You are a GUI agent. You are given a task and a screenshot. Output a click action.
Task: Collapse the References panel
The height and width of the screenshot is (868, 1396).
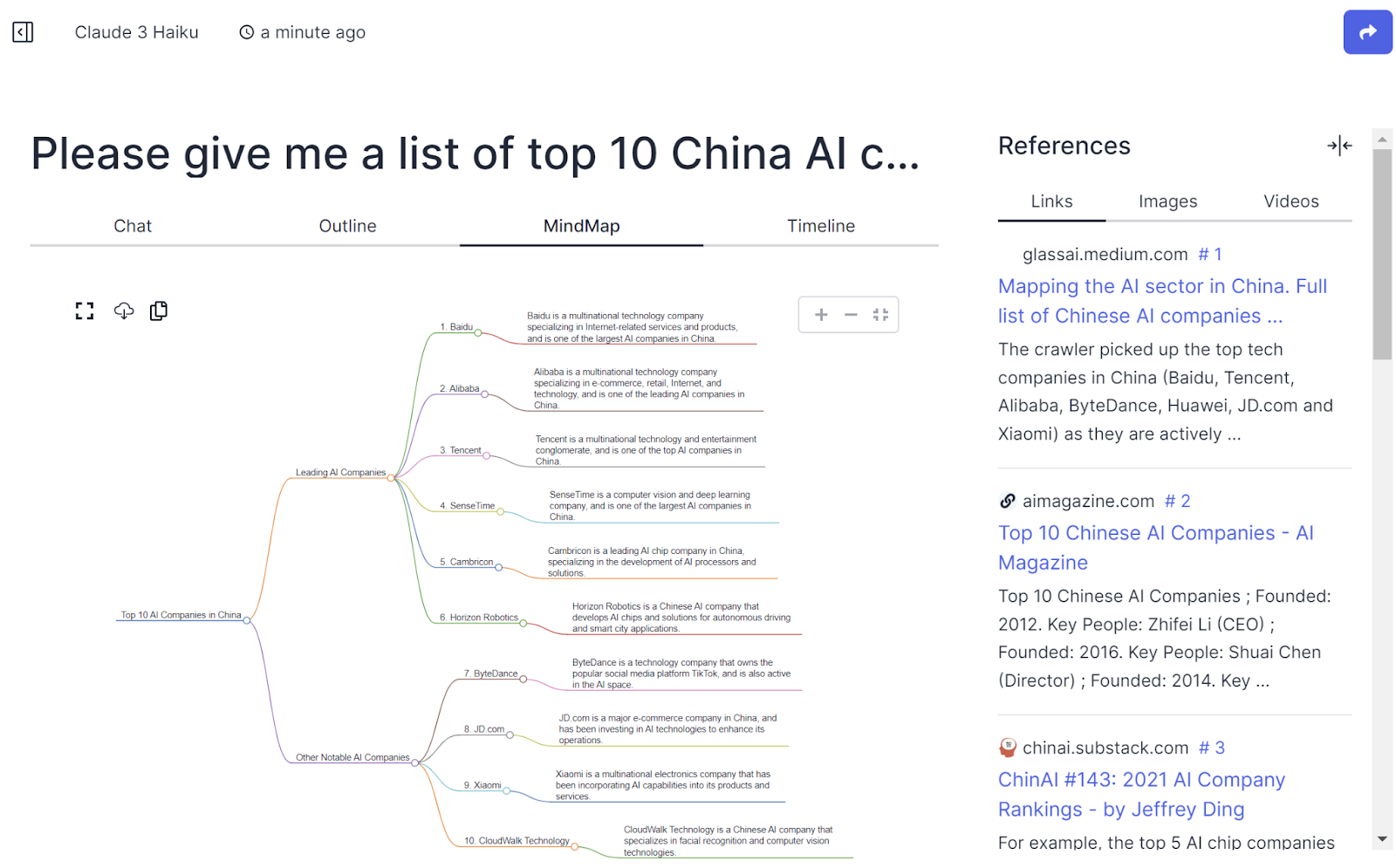[x=1339, y=146]
